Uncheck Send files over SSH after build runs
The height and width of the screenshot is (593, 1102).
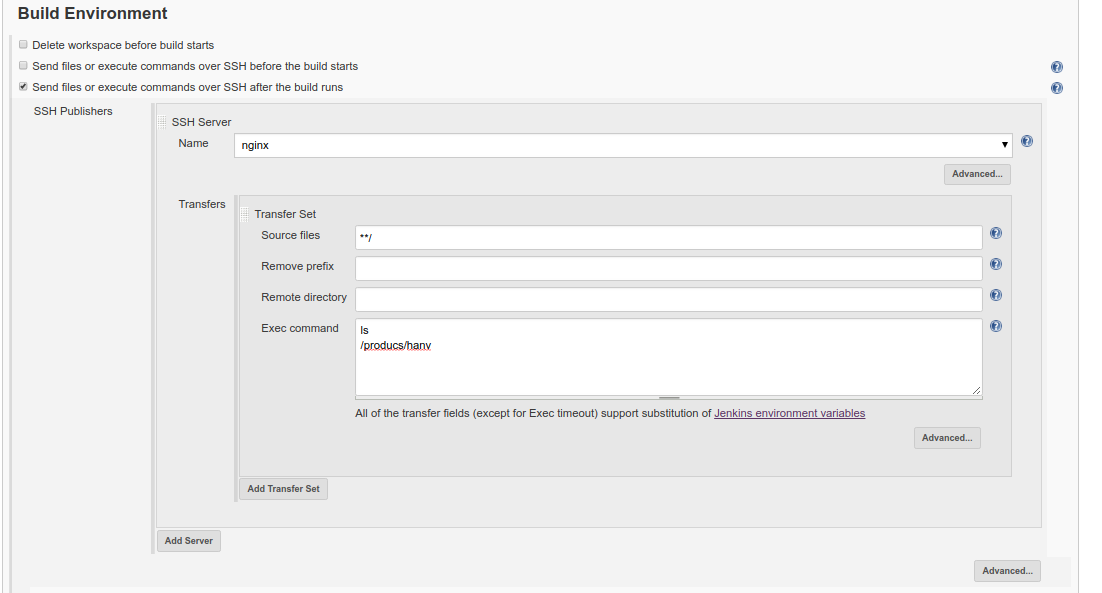click(23, 87)
